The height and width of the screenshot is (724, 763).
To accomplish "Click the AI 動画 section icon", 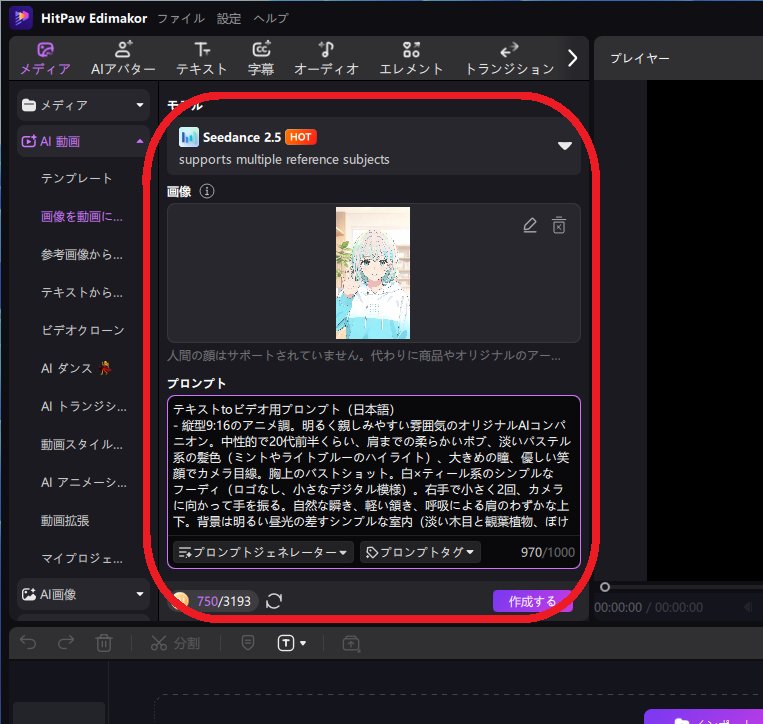I will (x=28, y=142).
